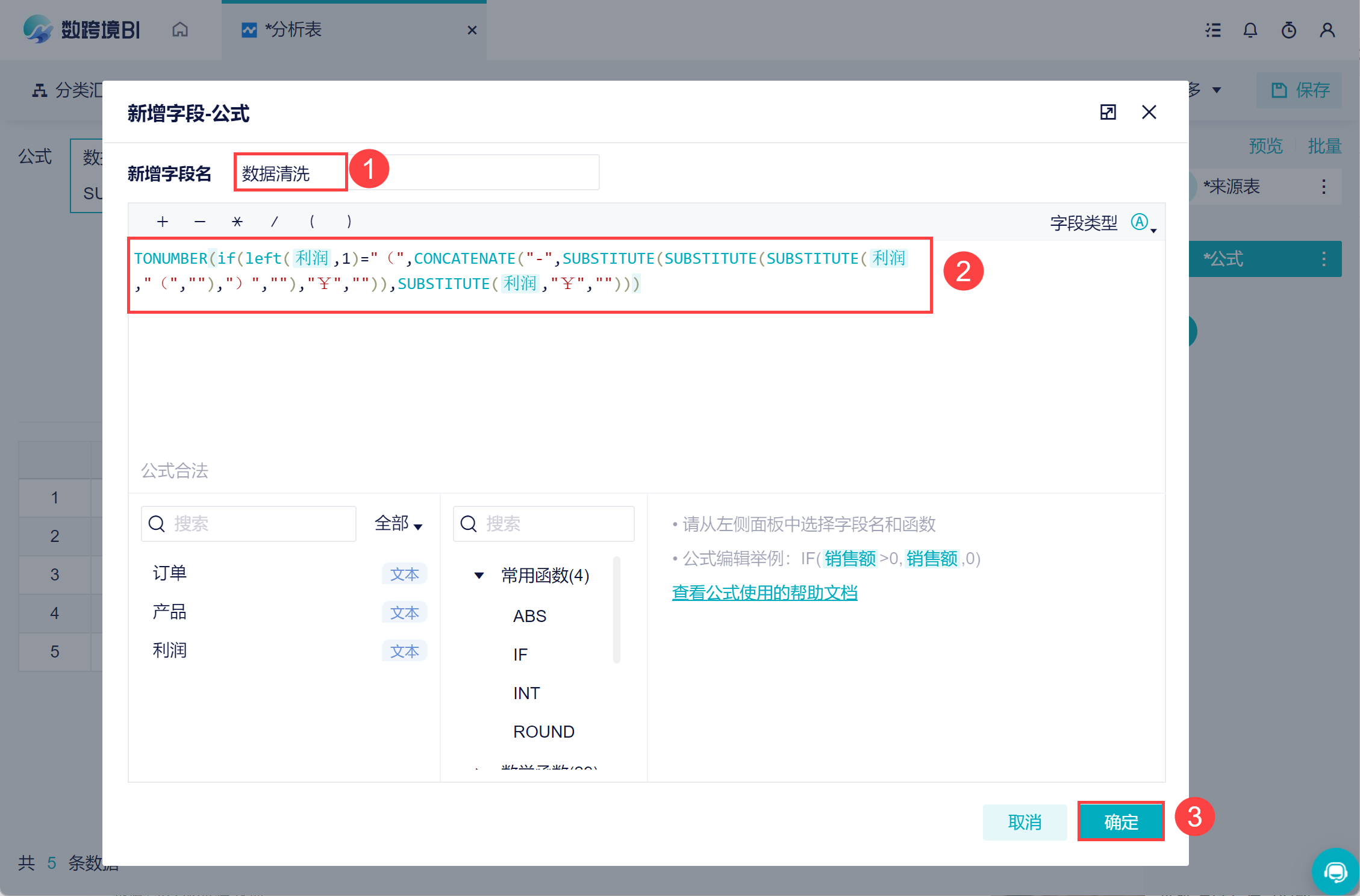Screen dimensions: 1360x896
Task: Click the home icon in the top bar
Action: (x=180, y=30)
